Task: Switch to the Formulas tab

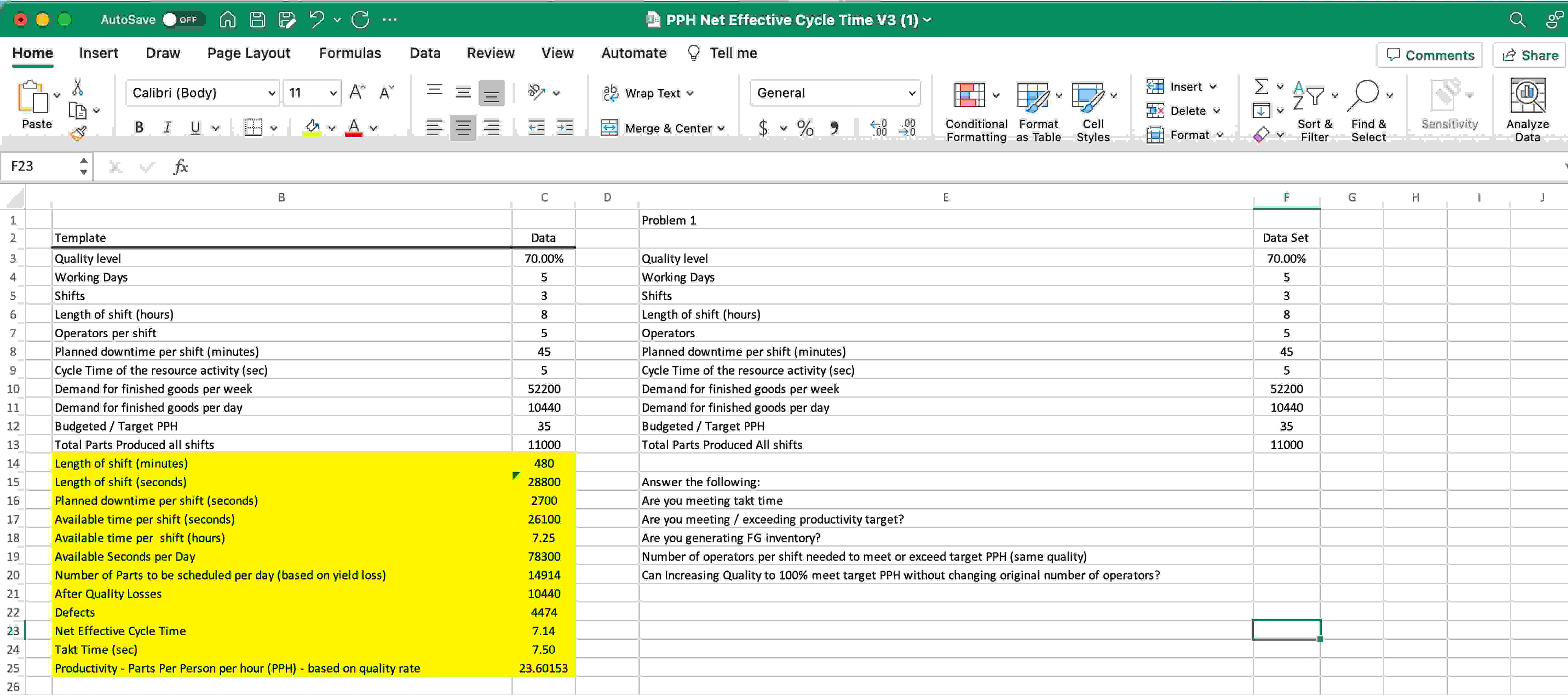Action: [x=350, y=53]
